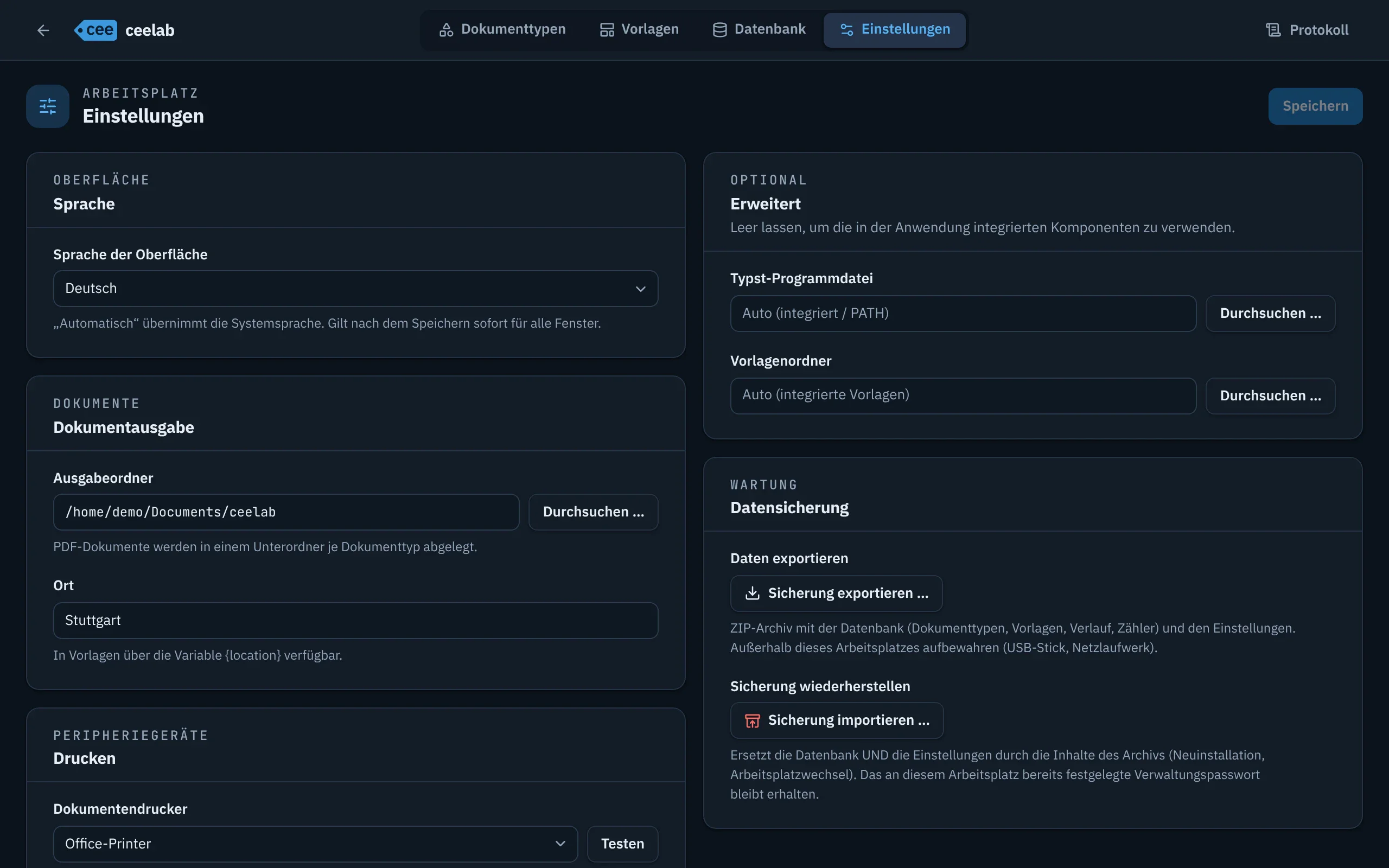Click the red archive icon on Sicherung importieren
The height and width of the screenshot is (868, 1389).
click(752, 720)
